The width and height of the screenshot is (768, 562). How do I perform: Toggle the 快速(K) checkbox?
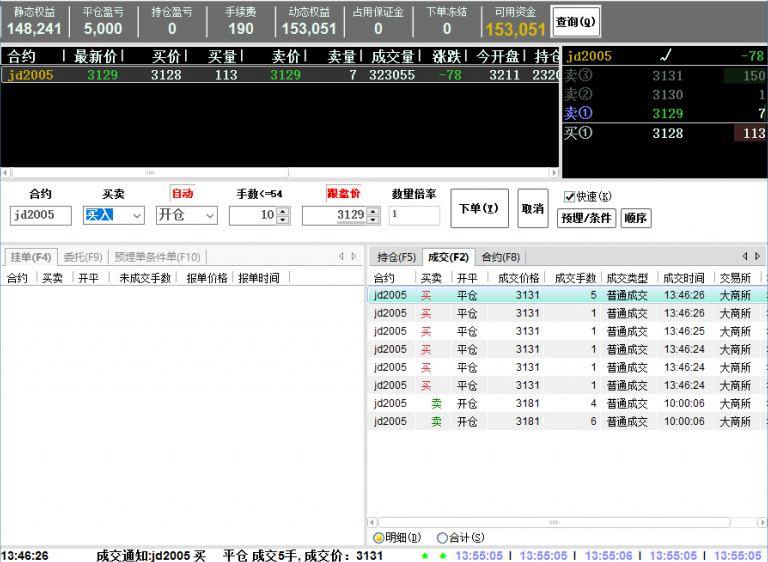(569, 196)
